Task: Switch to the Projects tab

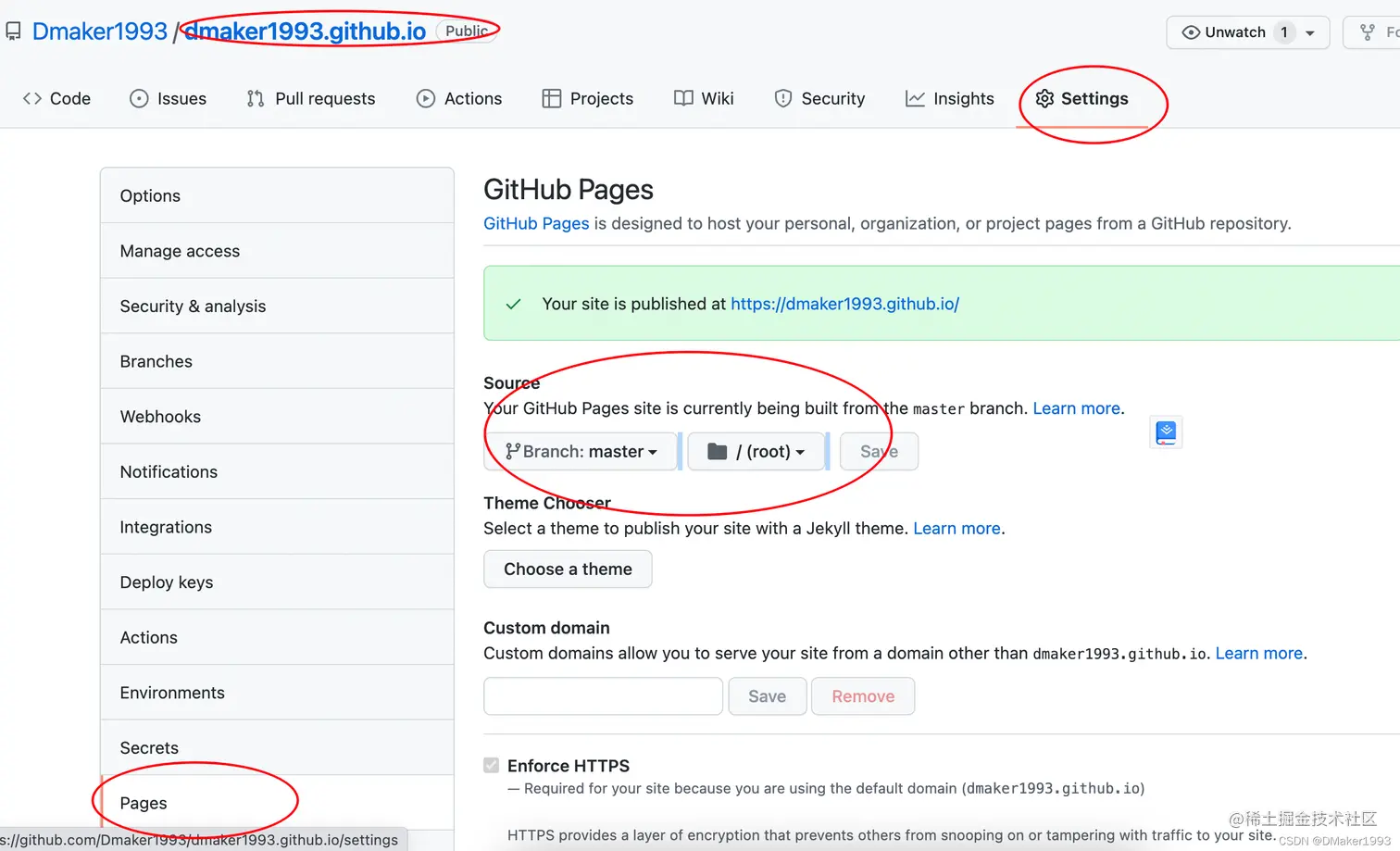Action: (588, 98)
